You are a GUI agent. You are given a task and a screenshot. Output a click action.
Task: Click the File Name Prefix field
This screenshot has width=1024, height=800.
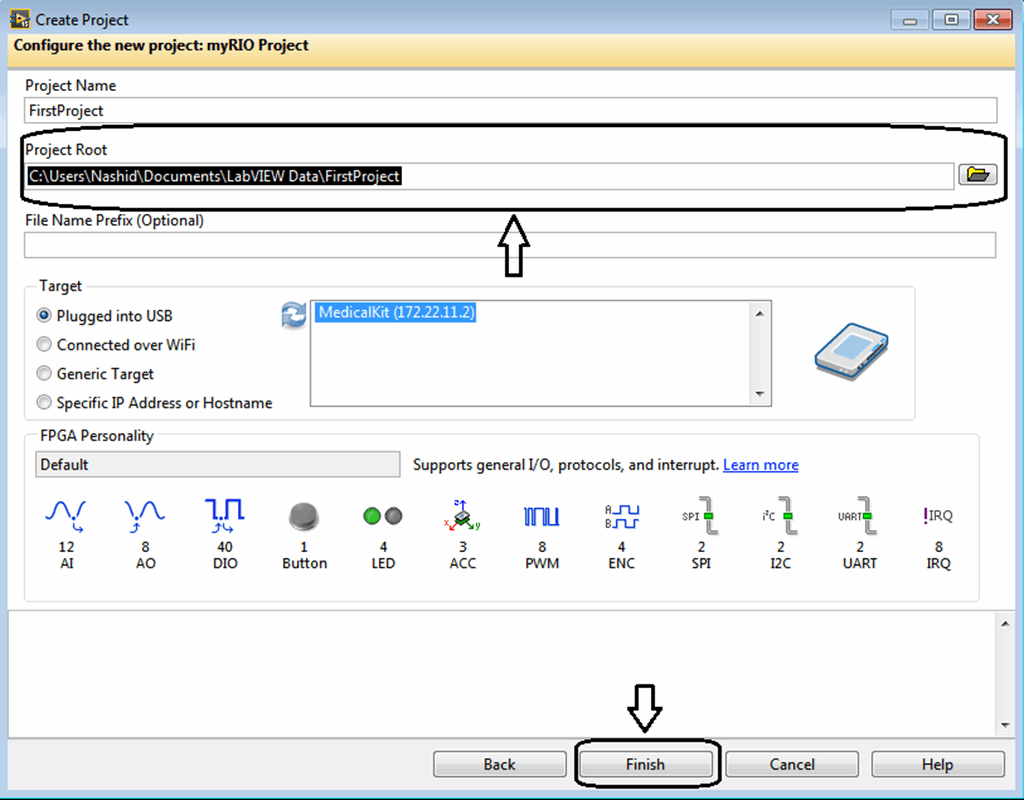pyautogui.click(x=511, y=245)
